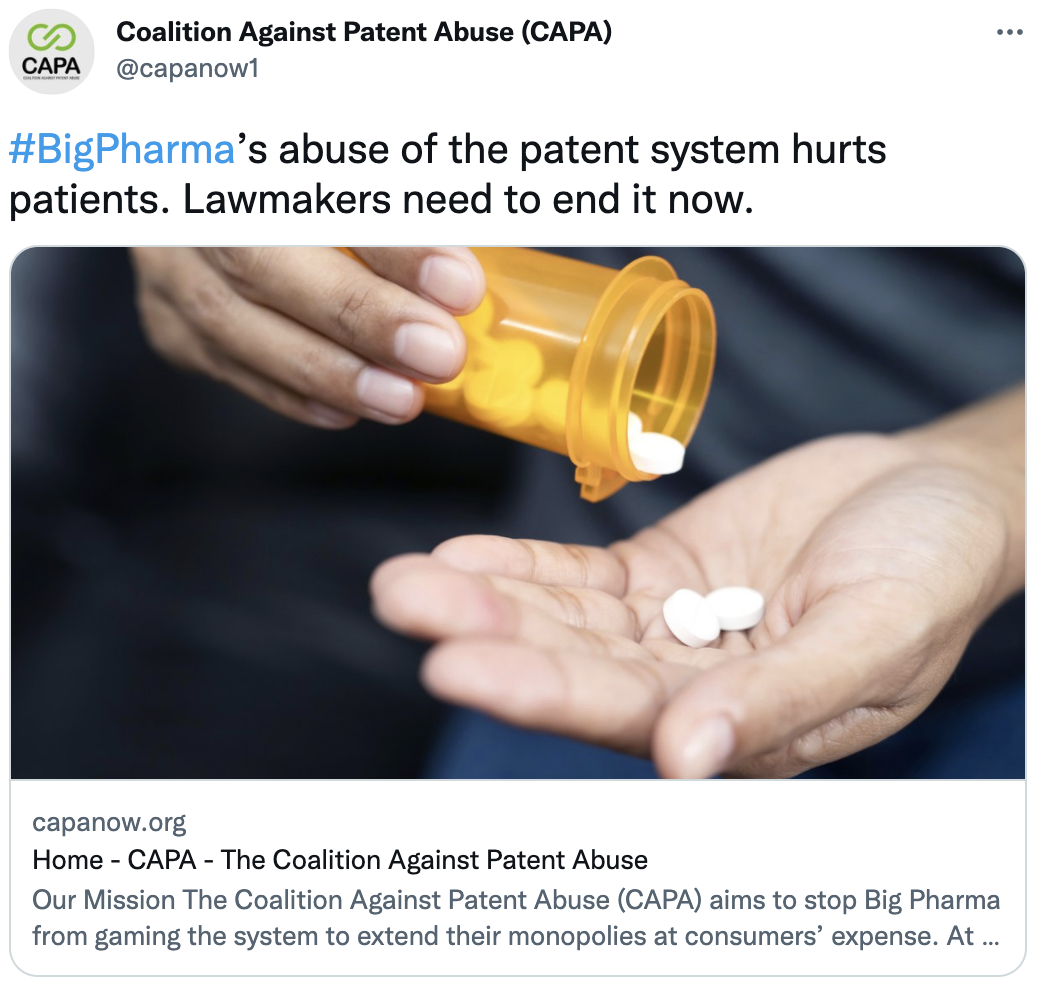Image resolution: width=1048 pixels, height=985 pixels.
Task: Open the #BigPharma hashtag
Action: click(x=122, y=148)
